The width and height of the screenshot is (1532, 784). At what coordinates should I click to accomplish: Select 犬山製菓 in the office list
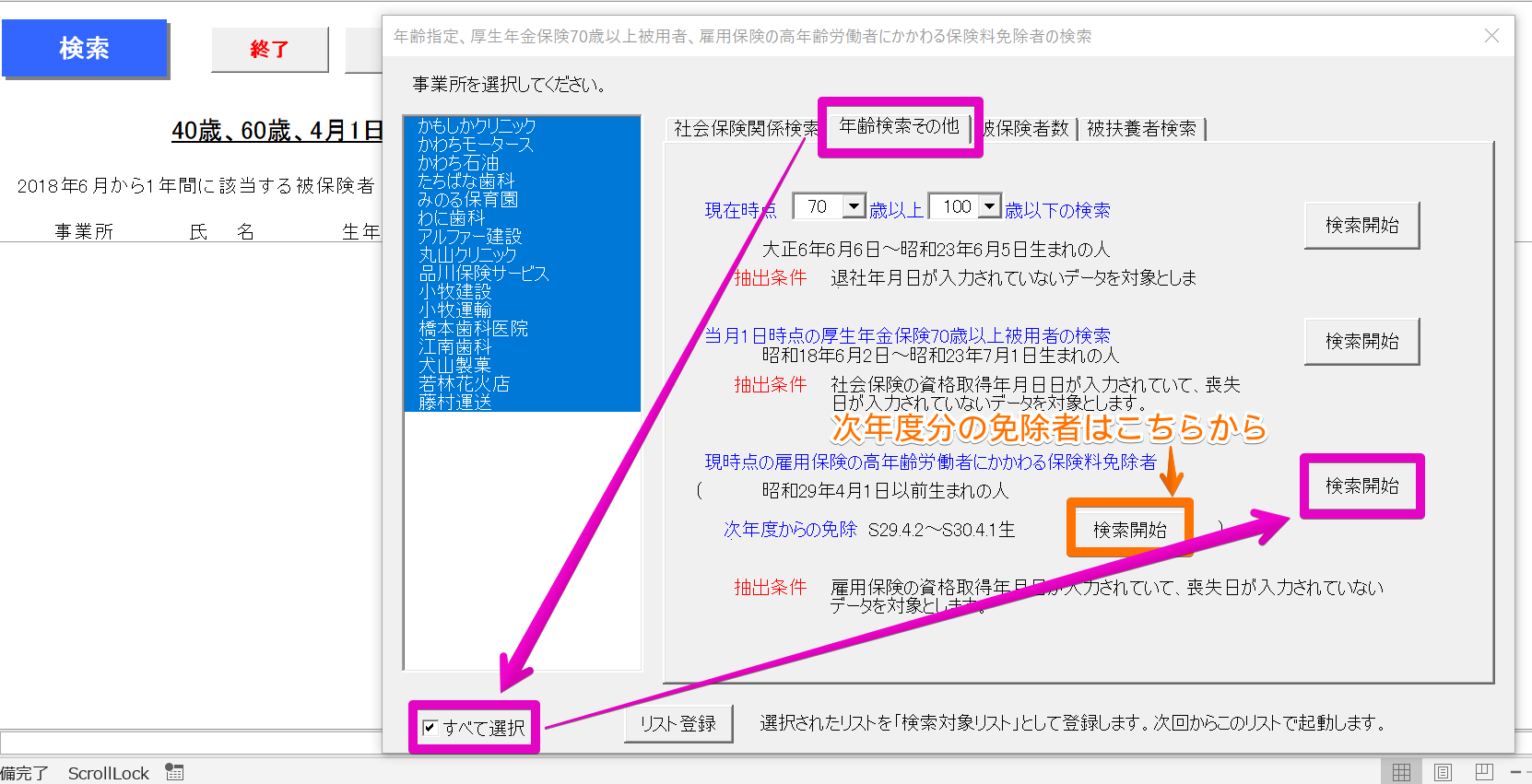point(522,366)
